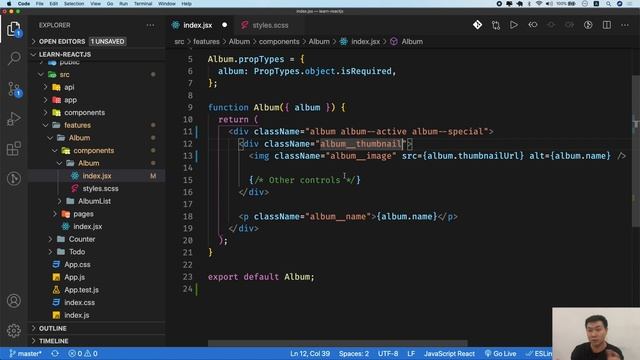This screenshot has height=360, width=640.
Task: Change end of line sequence LF
Action: click(x=411, y=353)
